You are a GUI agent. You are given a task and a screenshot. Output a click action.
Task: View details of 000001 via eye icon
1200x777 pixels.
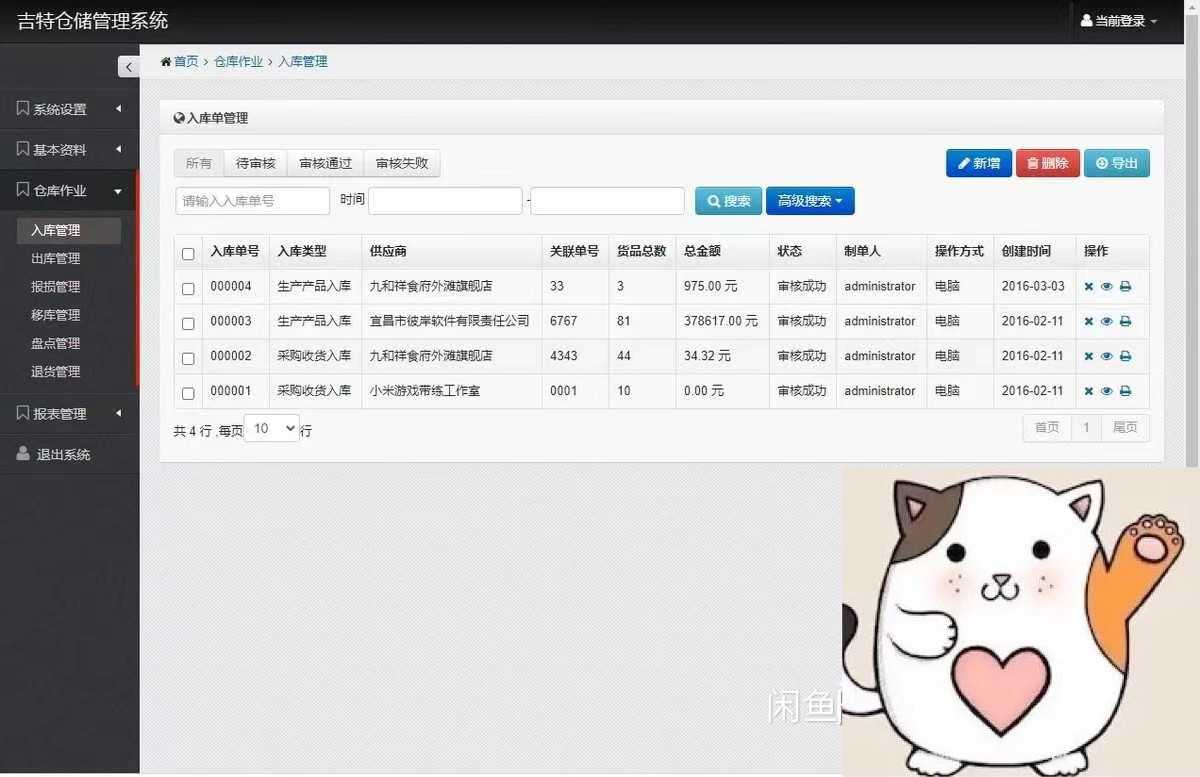point(1107,391)
